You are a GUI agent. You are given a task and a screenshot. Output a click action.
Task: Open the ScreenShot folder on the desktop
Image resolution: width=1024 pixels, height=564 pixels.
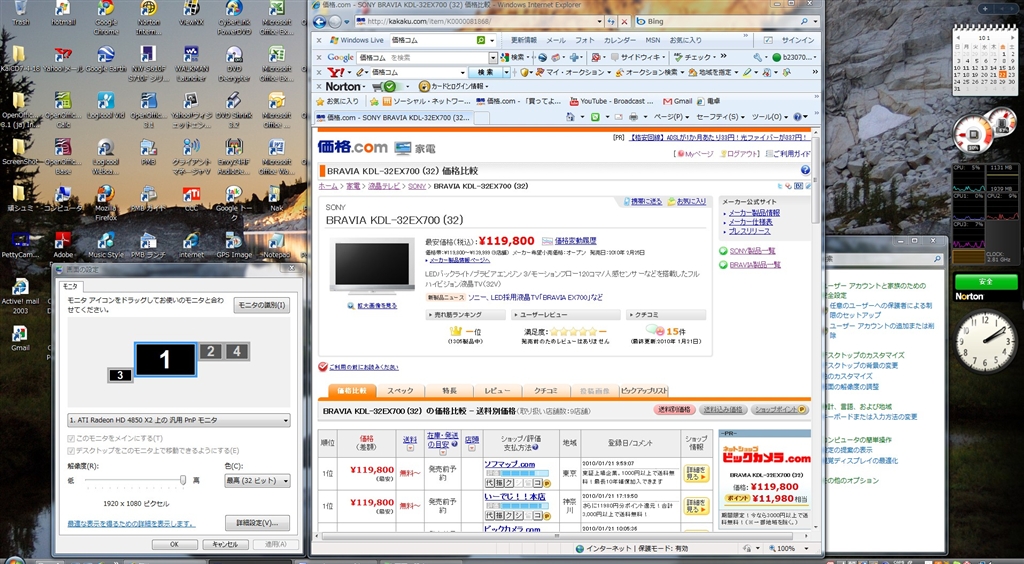tap(20, 151)
